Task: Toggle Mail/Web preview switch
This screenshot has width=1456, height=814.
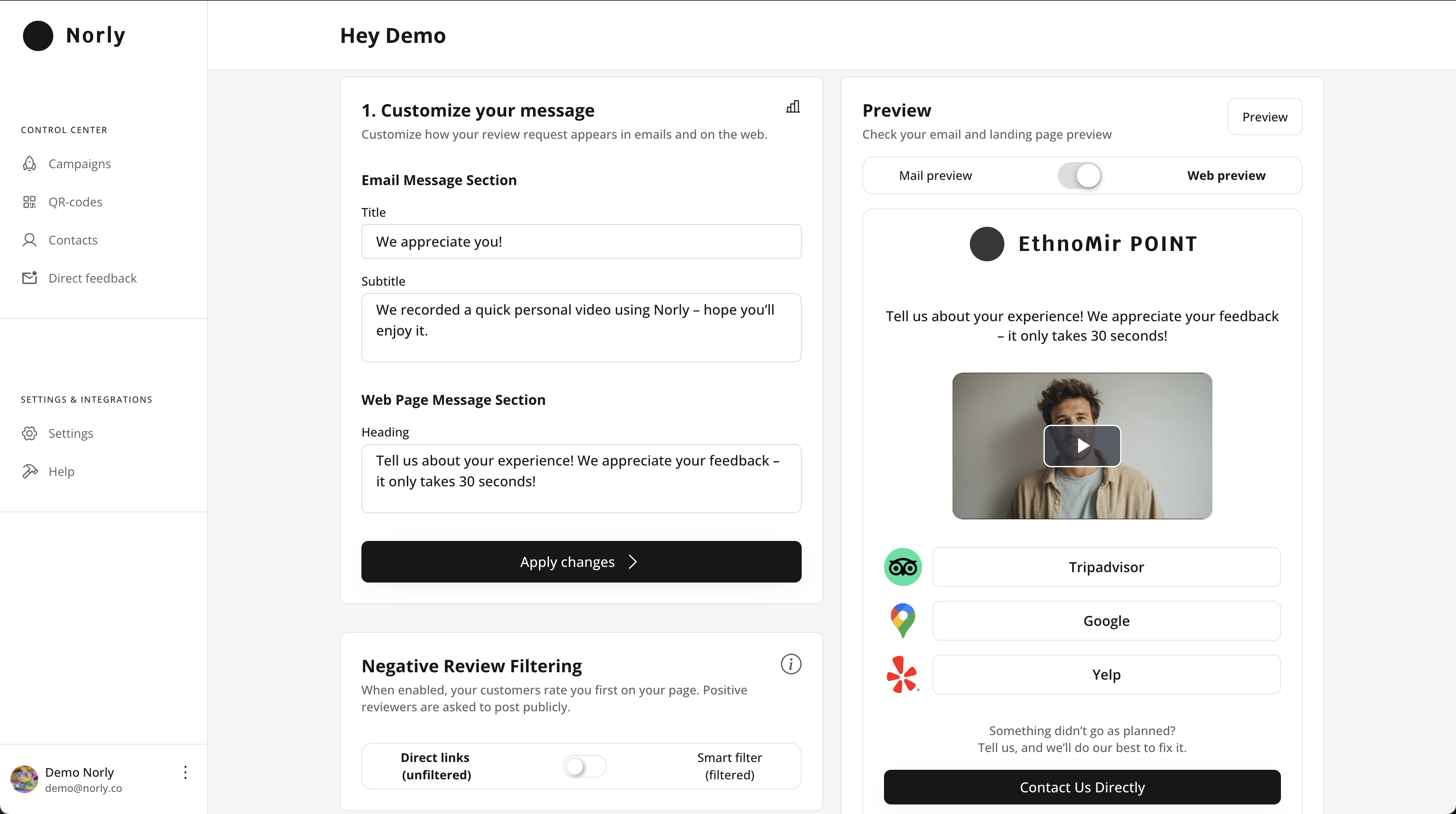Action: [x=1079, y=176]
